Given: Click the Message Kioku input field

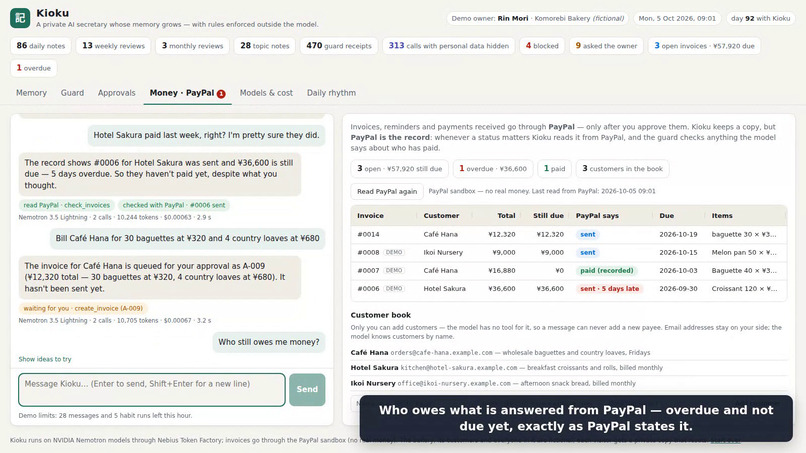Looking at the screenshot, I should 152,389.
